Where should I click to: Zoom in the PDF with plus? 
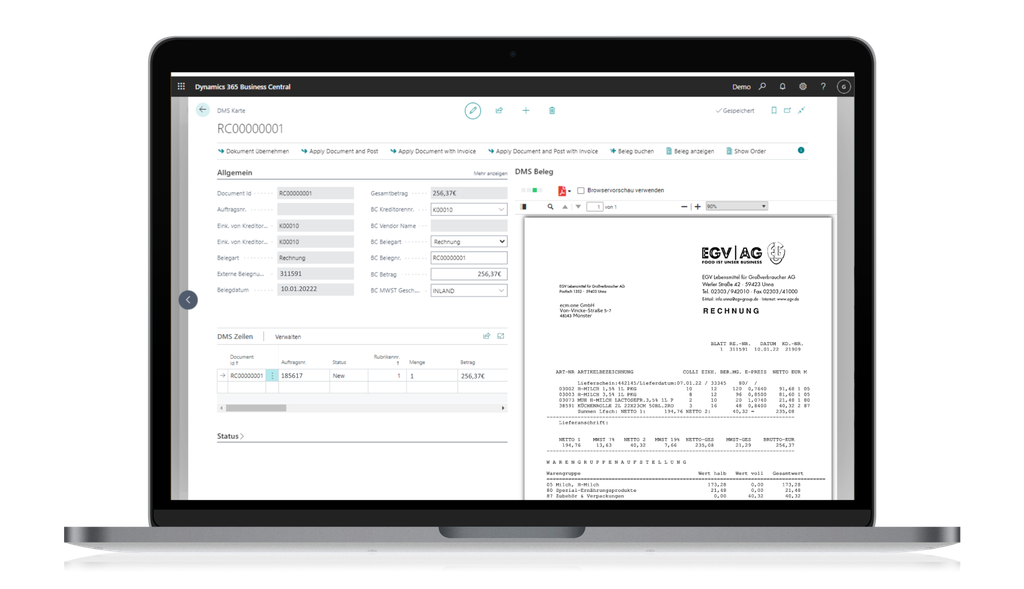tap(697, 206)
